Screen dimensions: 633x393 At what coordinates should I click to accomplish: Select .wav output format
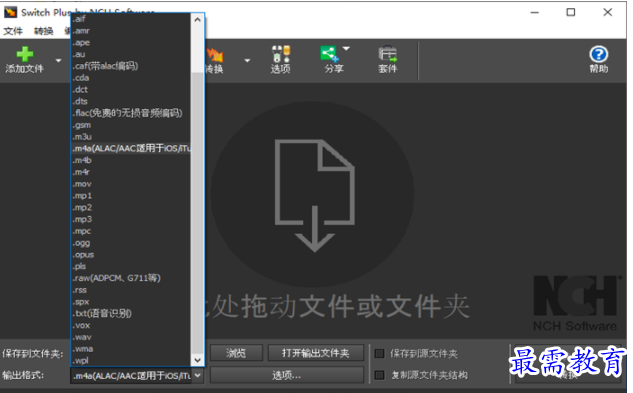pyautogui.click(x=131, y=337)
